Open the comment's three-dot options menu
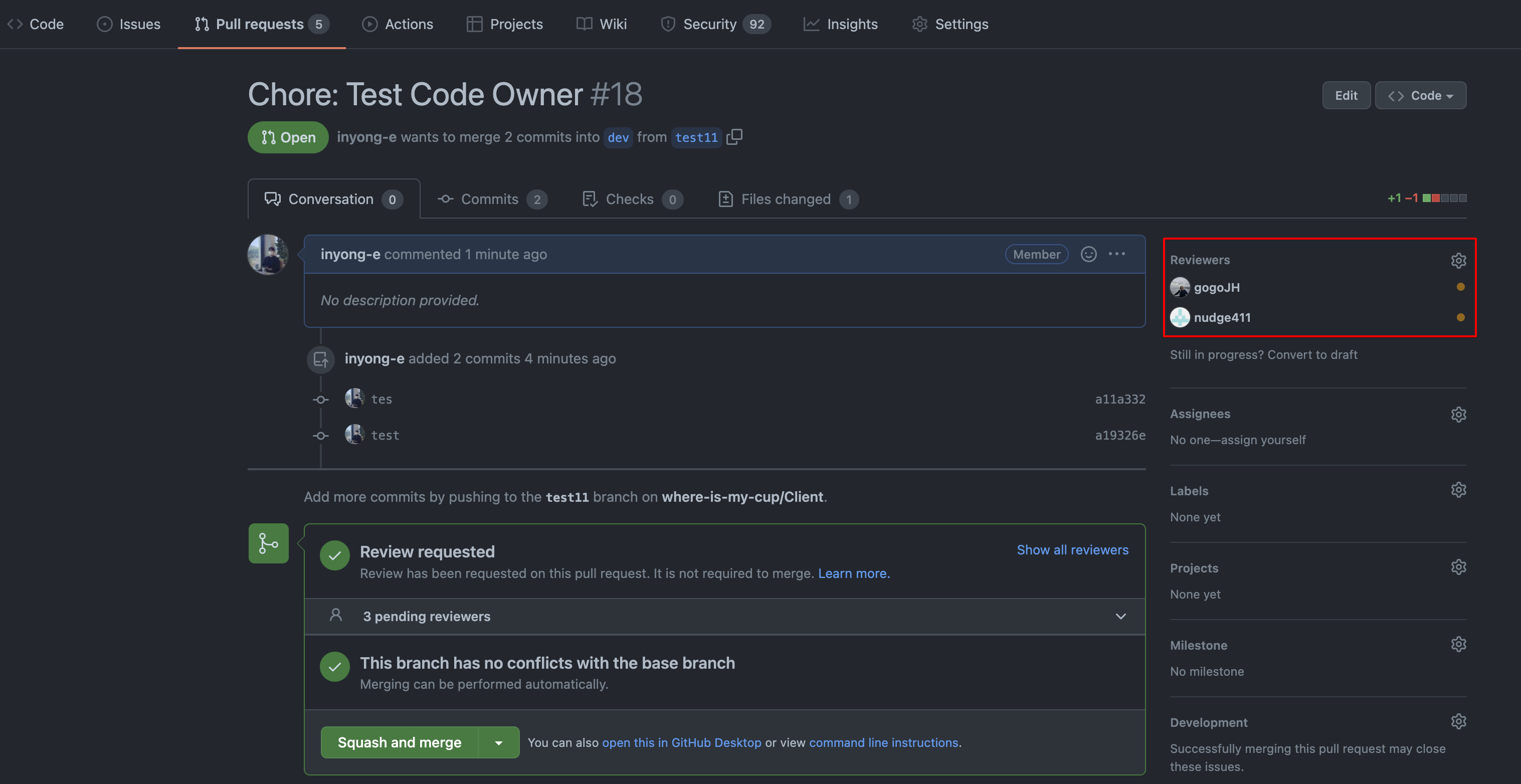This screenshot has width=1521, height=784. [1116, 254]
